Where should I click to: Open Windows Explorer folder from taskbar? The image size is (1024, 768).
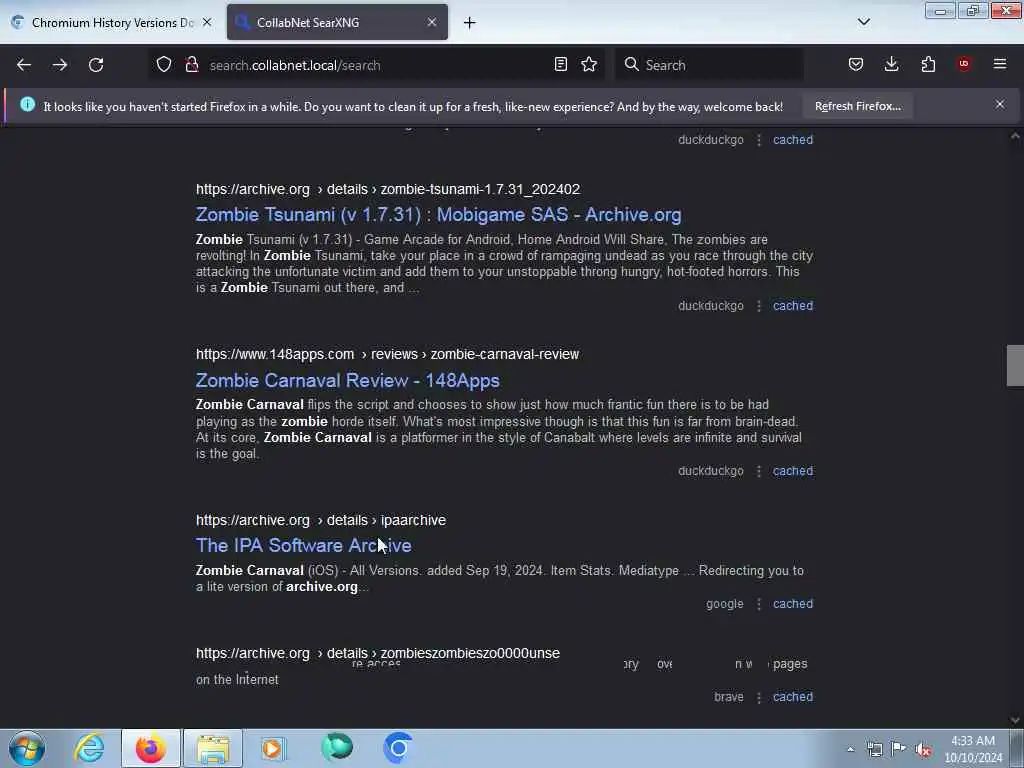(x=213, y=748)
